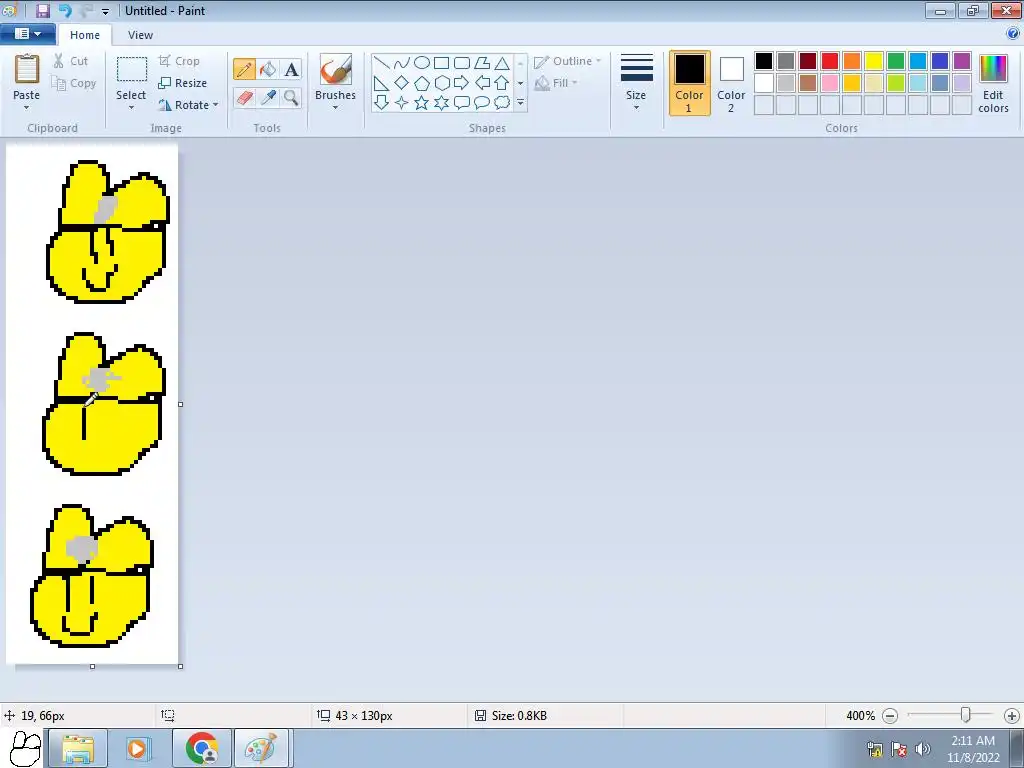
Task: Click the Resize button
Action: click(x=183, y=83)
